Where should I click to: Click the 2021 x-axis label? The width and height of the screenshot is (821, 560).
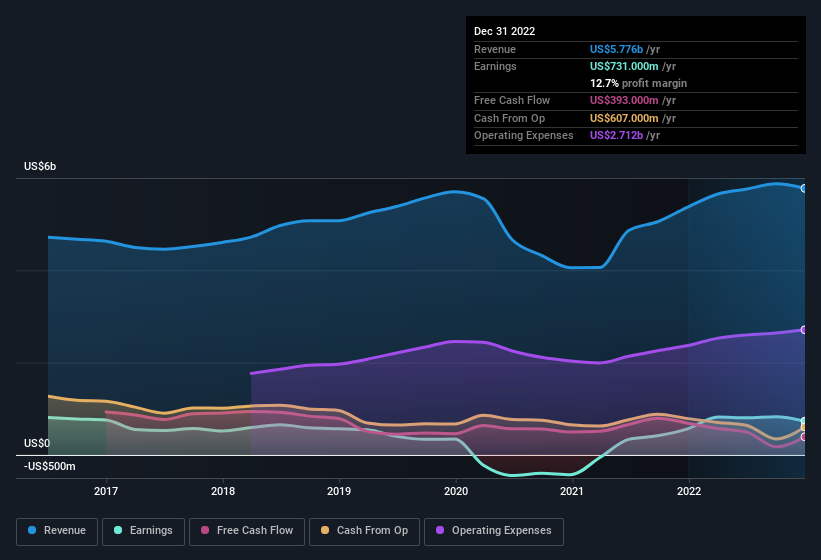[x=572, y=491]
